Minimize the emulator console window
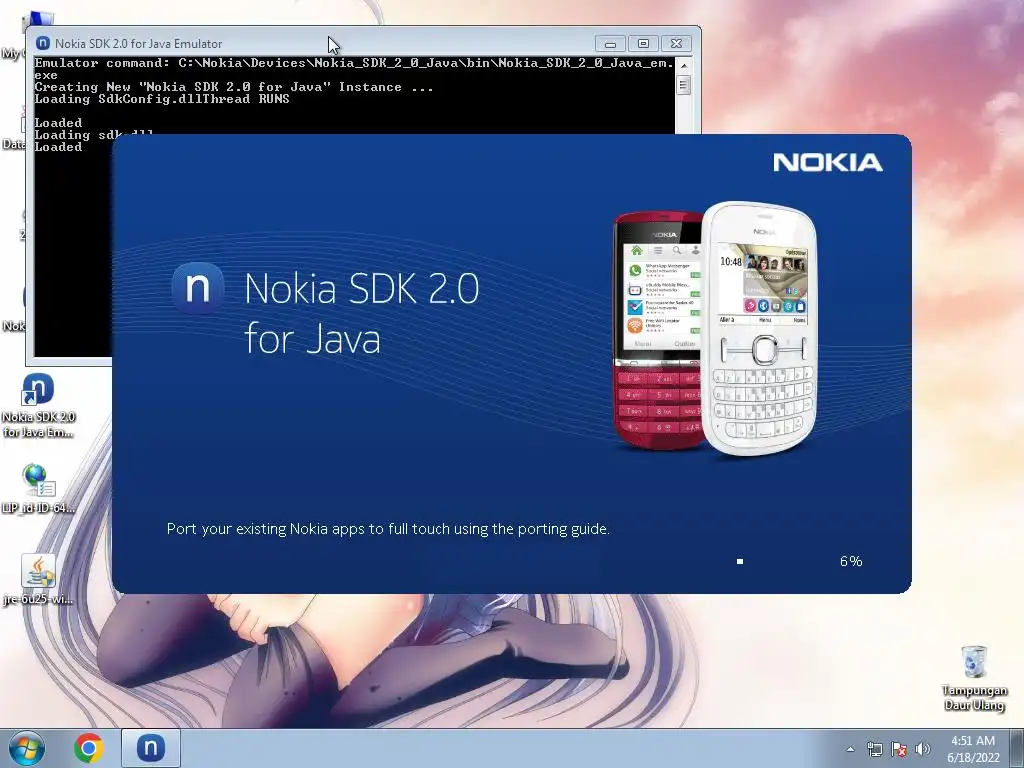The height and width of the screenshot is (768, 1024). coord(611,44)
